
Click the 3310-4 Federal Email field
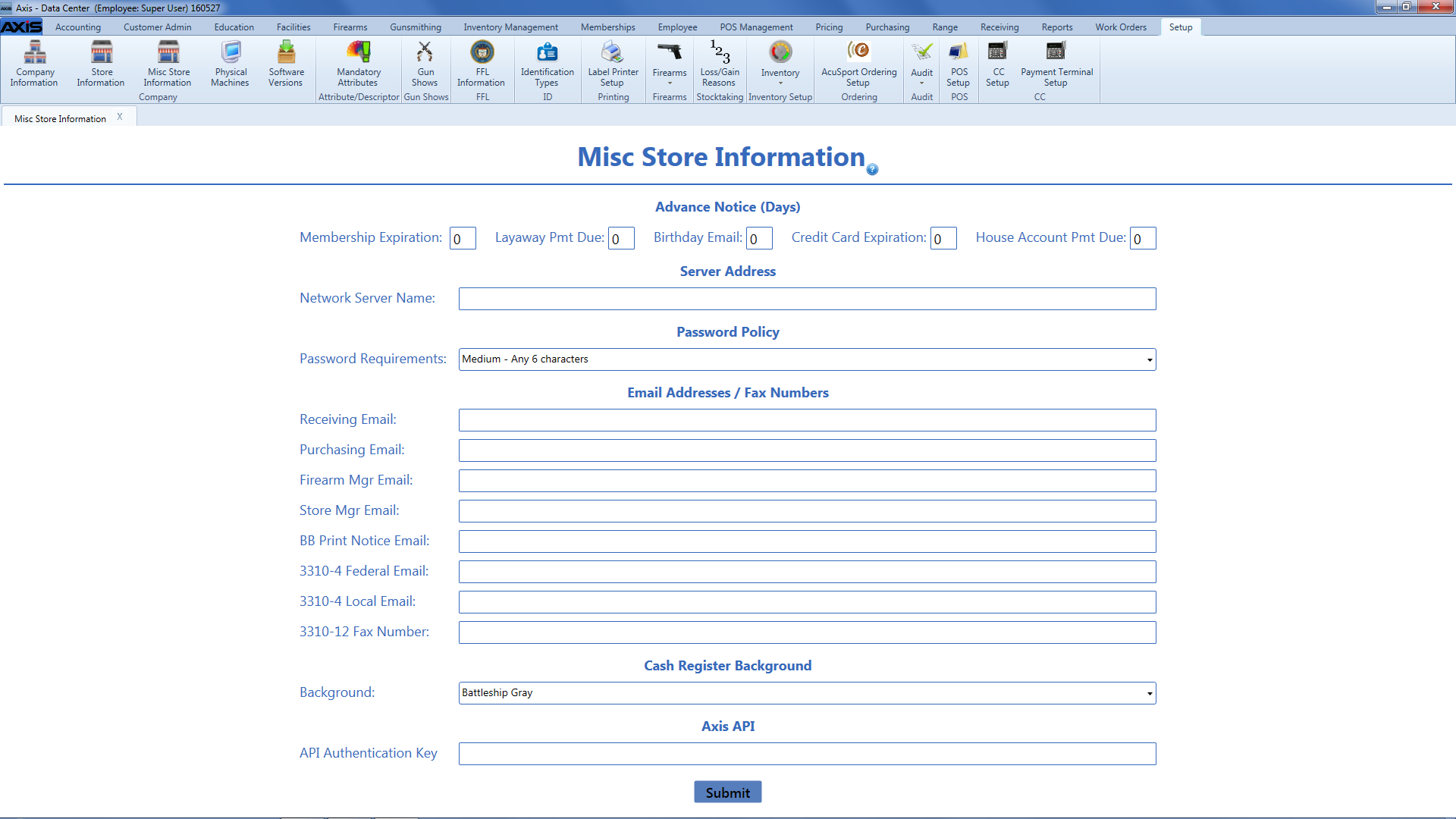808,572
